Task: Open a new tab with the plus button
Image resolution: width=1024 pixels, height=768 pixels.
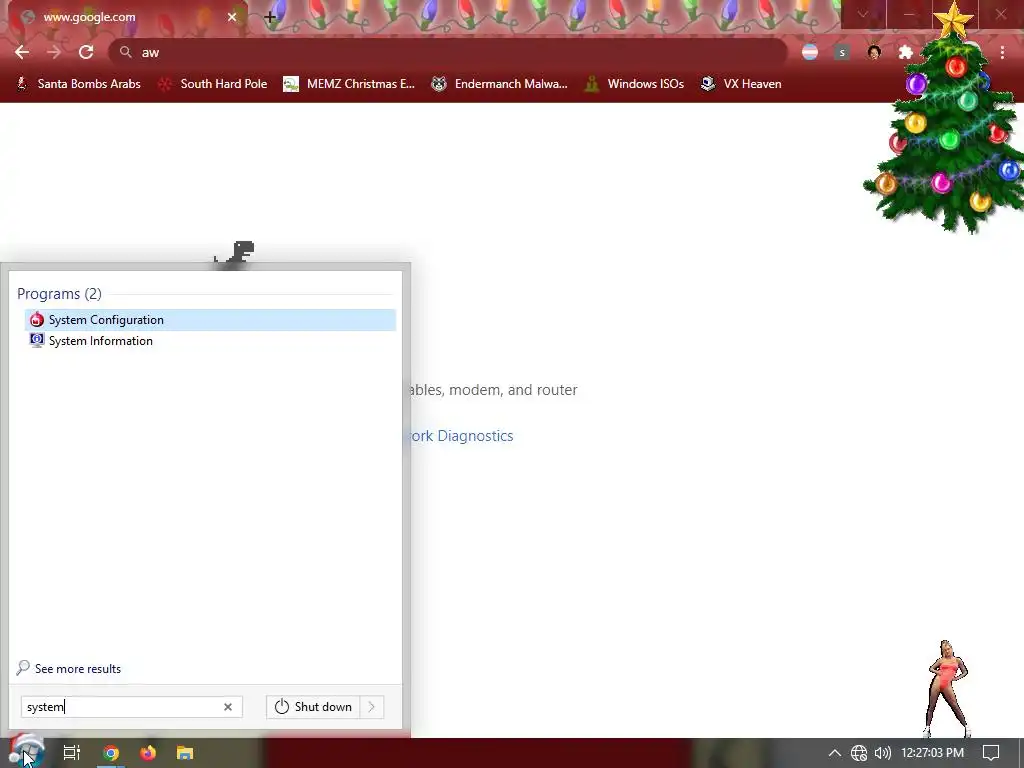Action: point(270,17)
